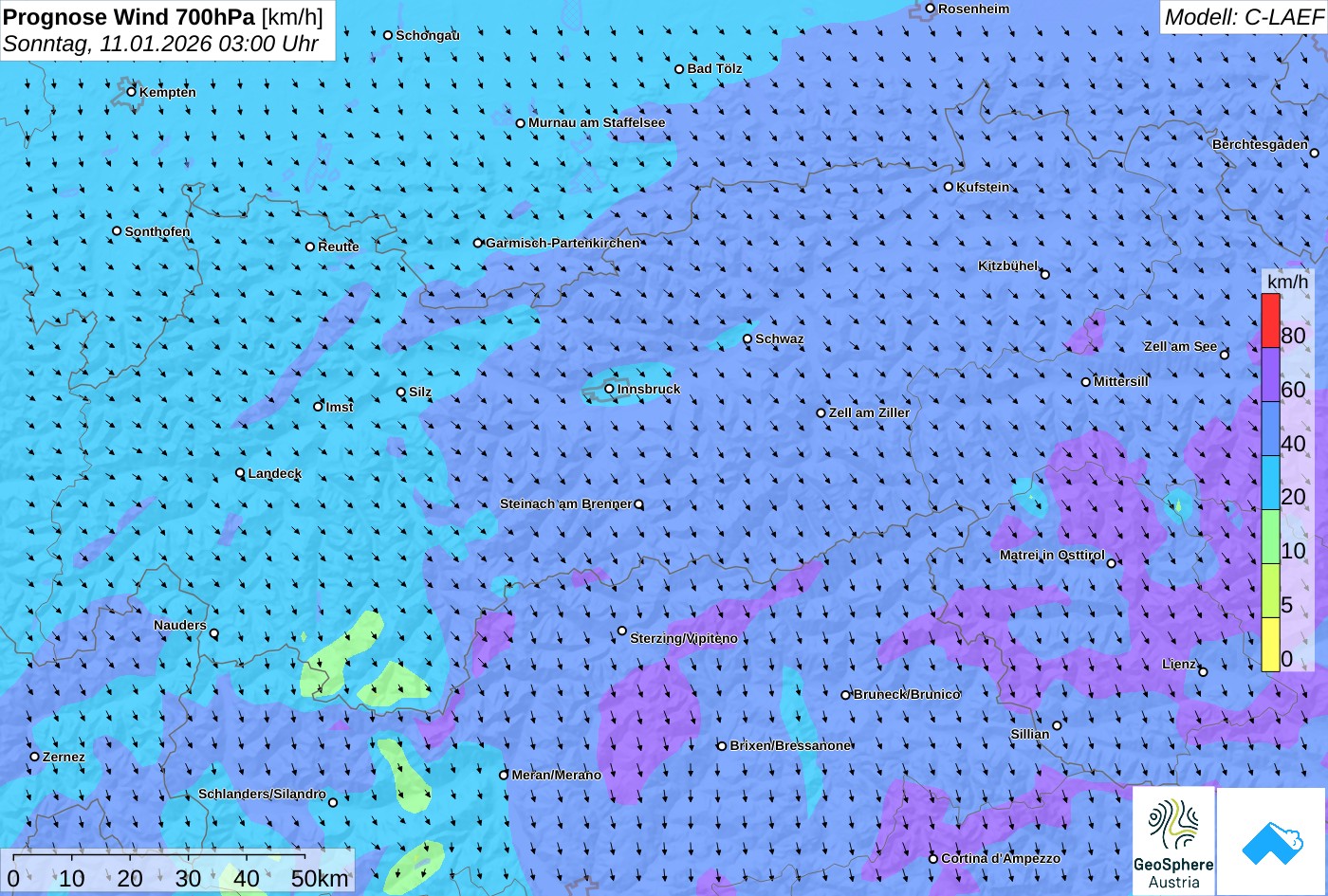
Task: Click the '50km' scale bar label
Action: [320, 879]
